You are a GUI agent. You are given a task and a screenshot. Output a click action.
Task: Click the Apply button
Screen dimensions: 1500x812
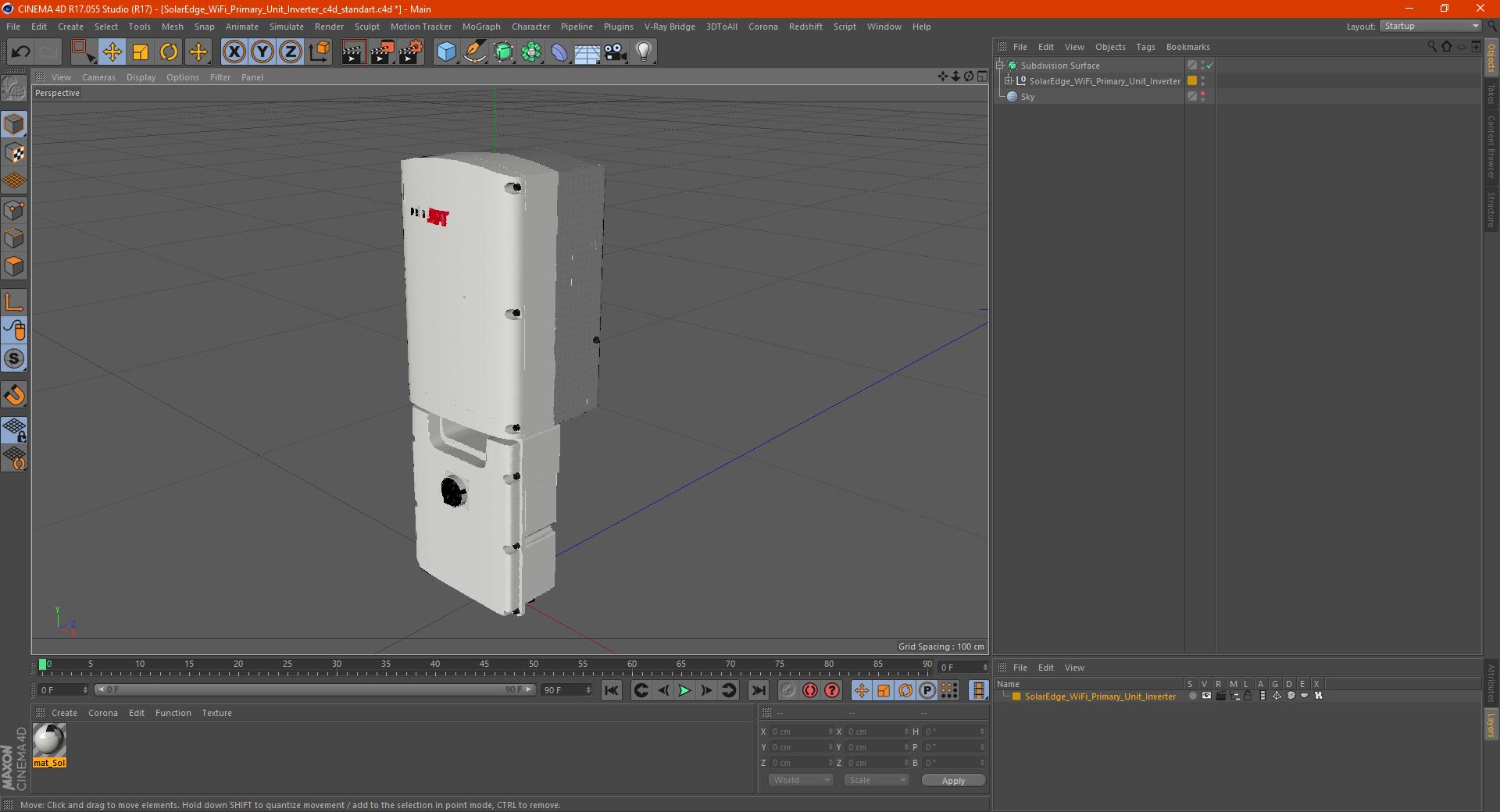click(953, 781)
